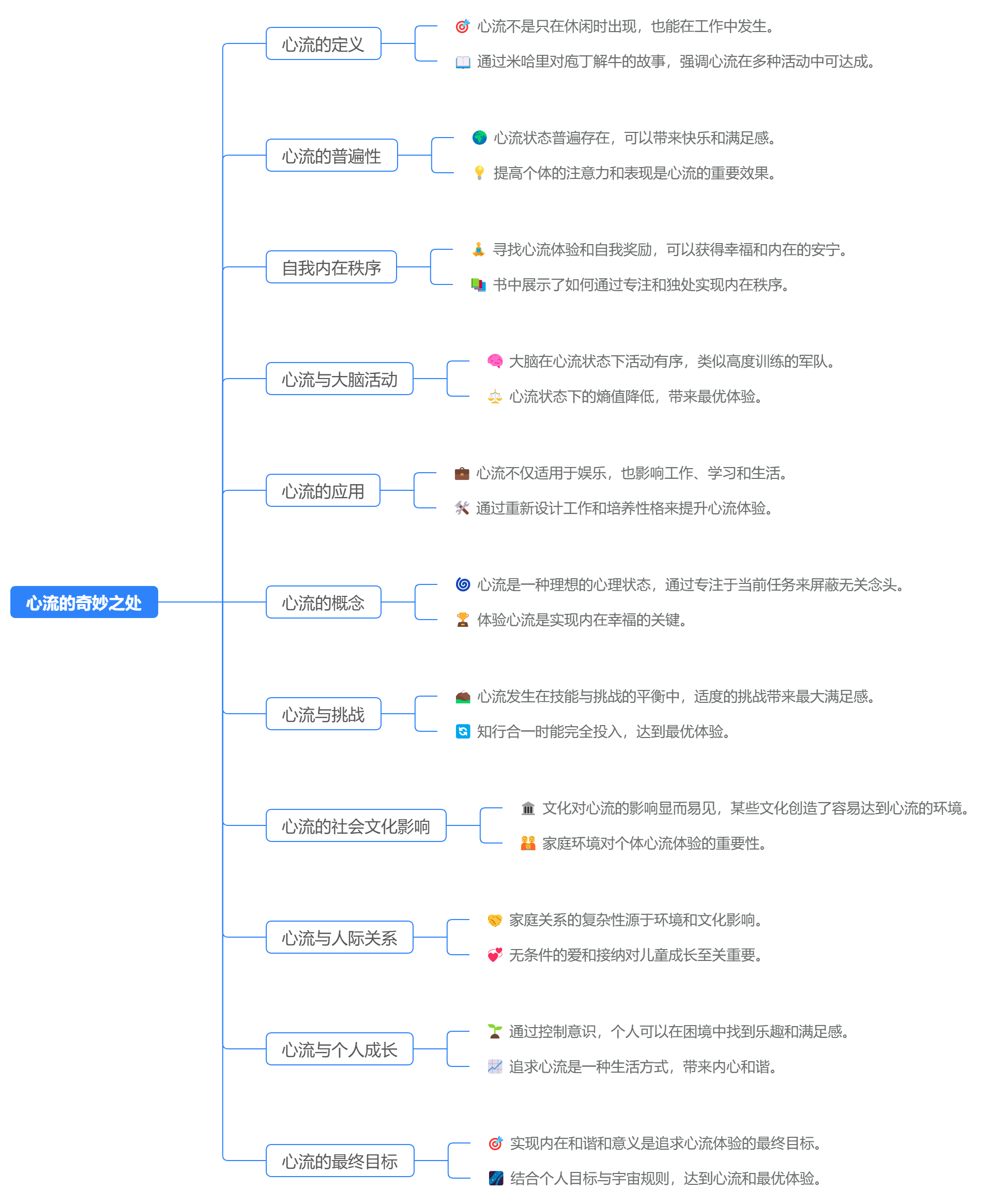Click the handshake emoji icon
This screenshot has width=1003, height=1204.
click(495, 920)
